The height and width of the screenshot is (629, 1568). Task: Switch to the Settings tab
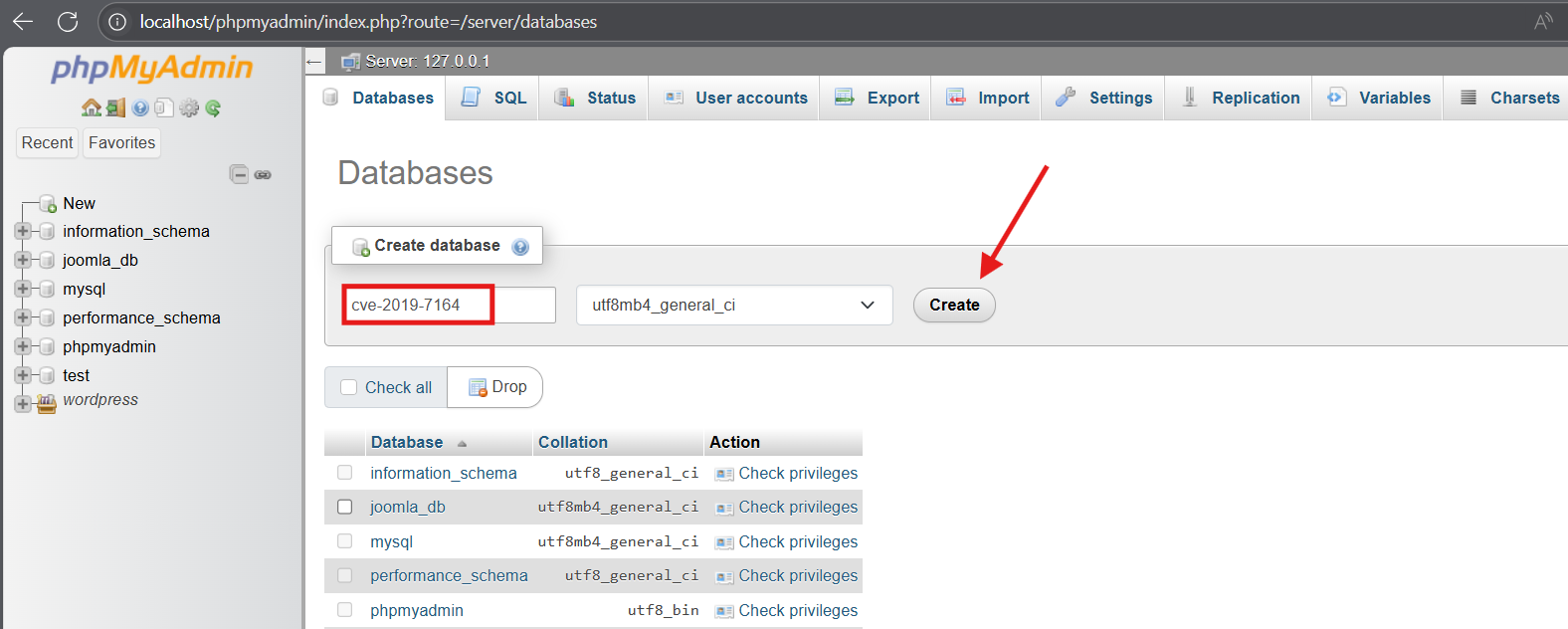(1102, 98)
